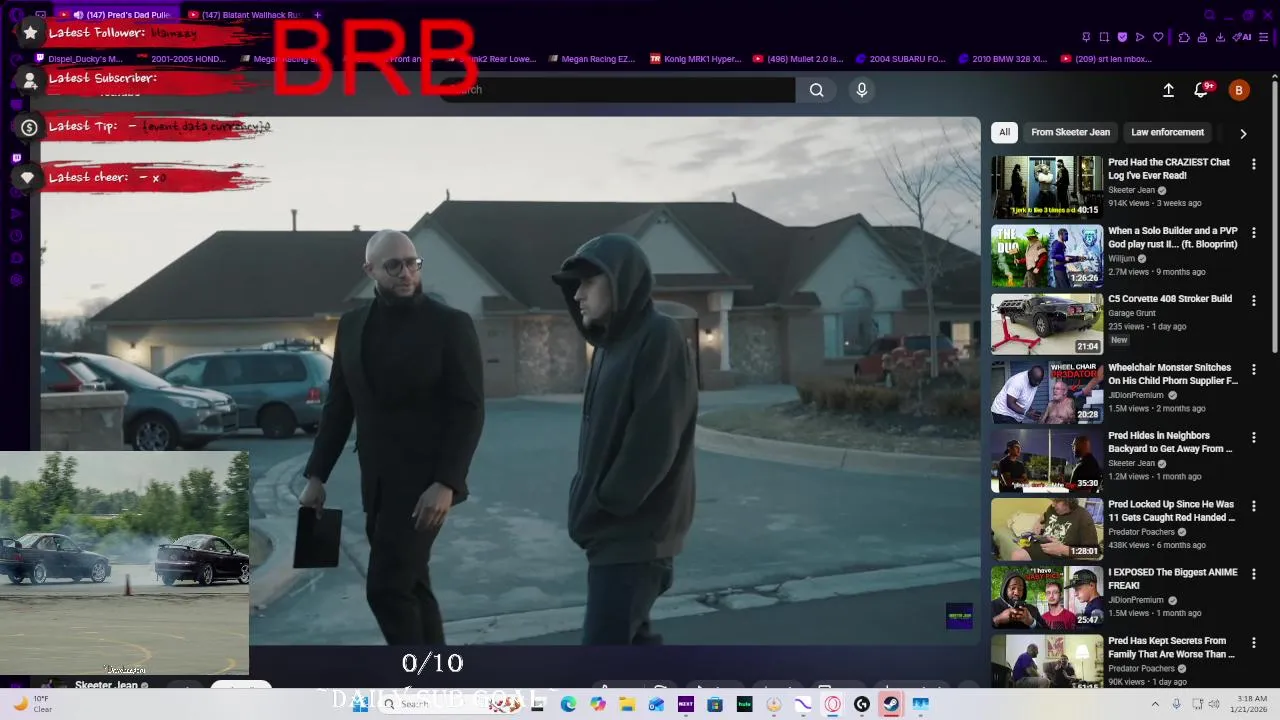Open the 2004 SUBARU FO bookmark
Screen dimensions: 1280x720
[900, 59]
